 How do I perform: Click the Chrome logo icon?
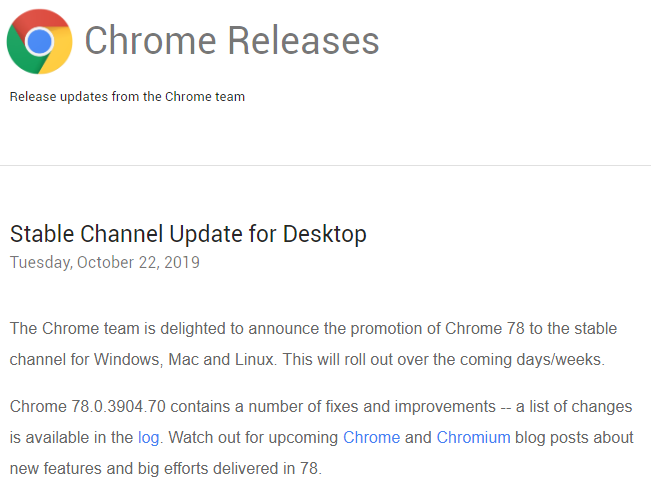tap(39, 42)
